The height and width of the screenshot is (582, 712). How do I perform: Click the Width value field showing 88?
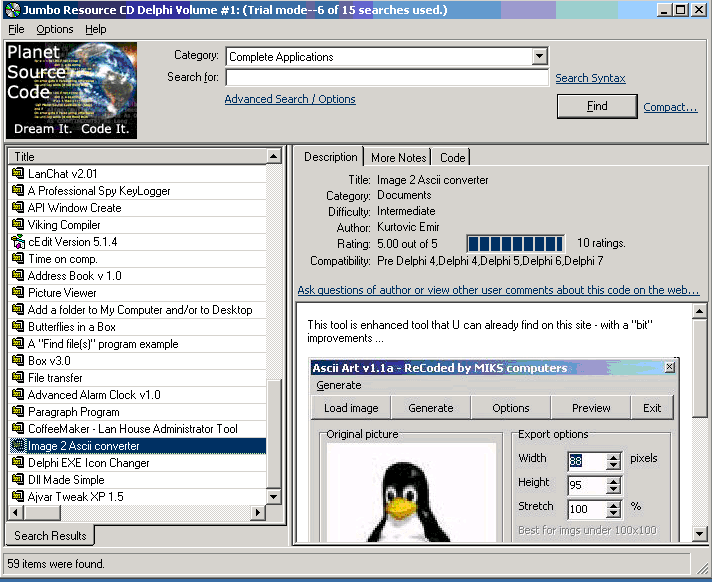(x=587, y=461)
